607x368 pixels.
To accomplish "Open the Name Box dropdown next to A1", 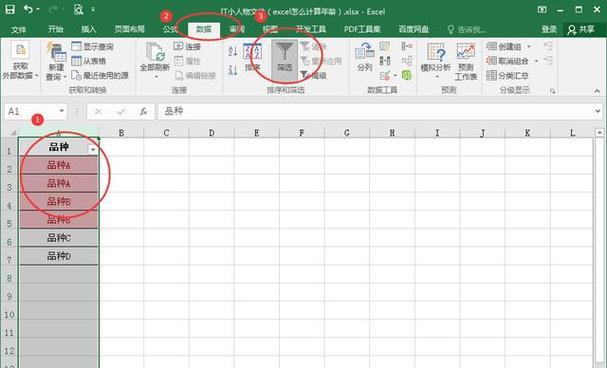I will tap(62, 111).
